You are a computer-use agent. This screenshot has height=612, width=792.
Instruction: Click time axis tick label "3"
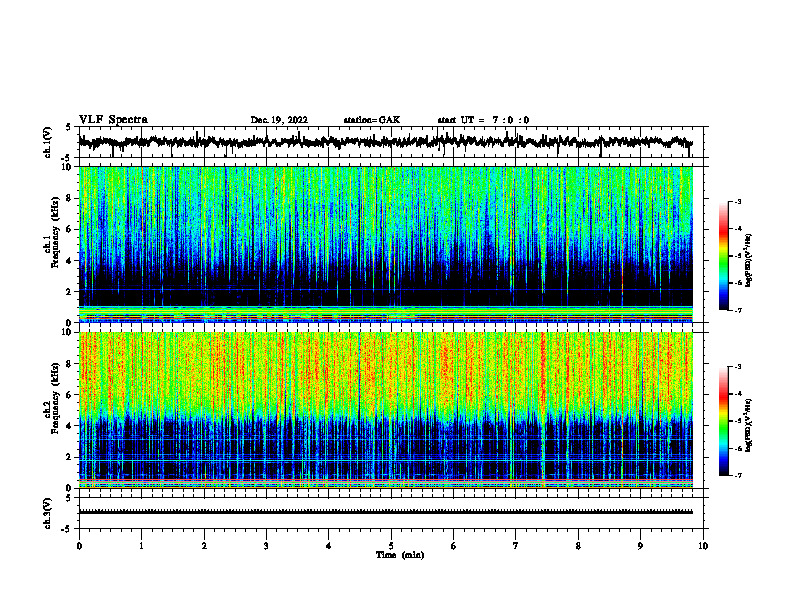click(266, 546)
